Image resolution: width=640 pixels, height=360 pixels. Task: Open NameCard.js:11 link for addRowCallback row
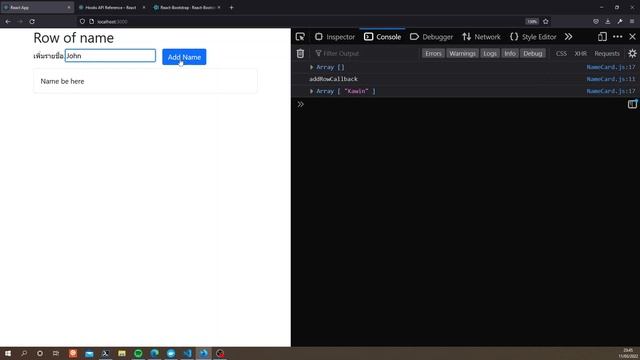click(x=611, y=79)
